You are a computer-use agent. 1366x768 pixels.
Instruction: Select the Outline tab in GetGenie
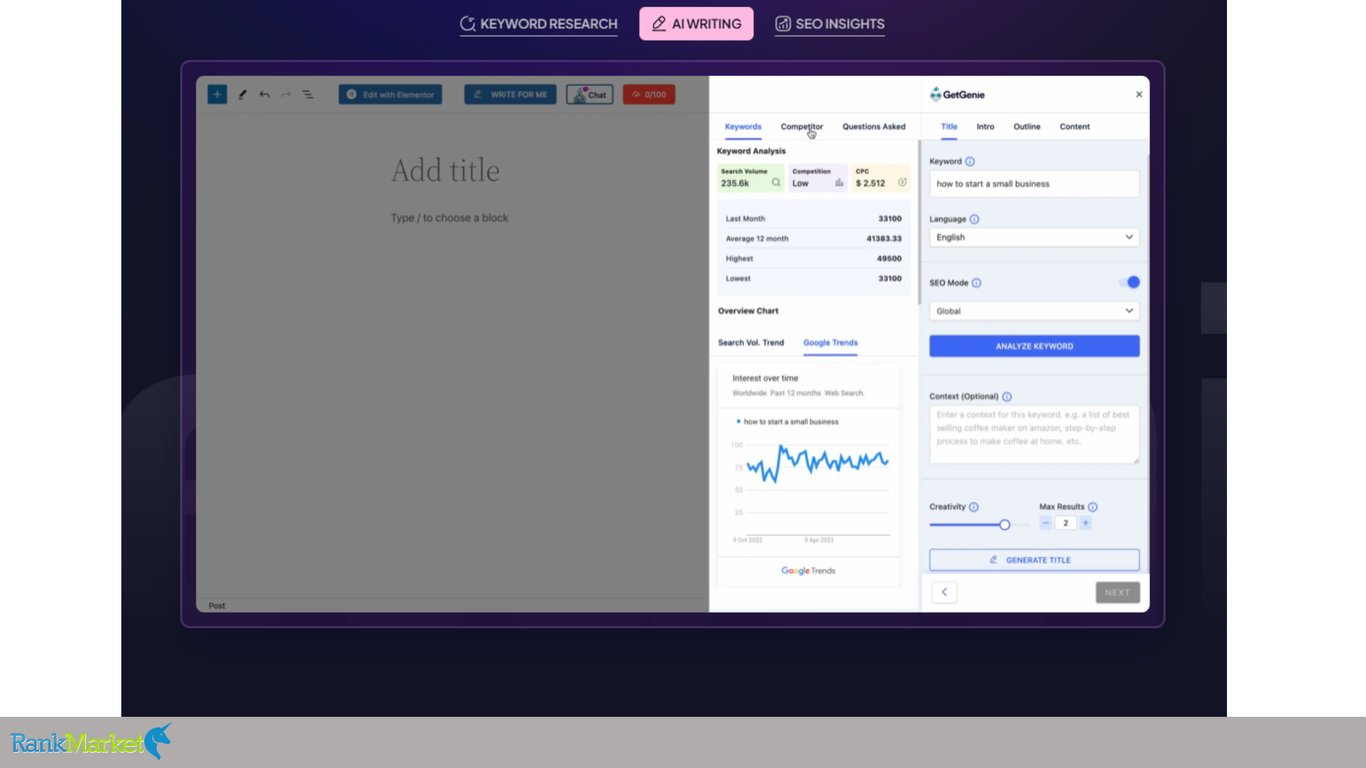click(1027, 127)
